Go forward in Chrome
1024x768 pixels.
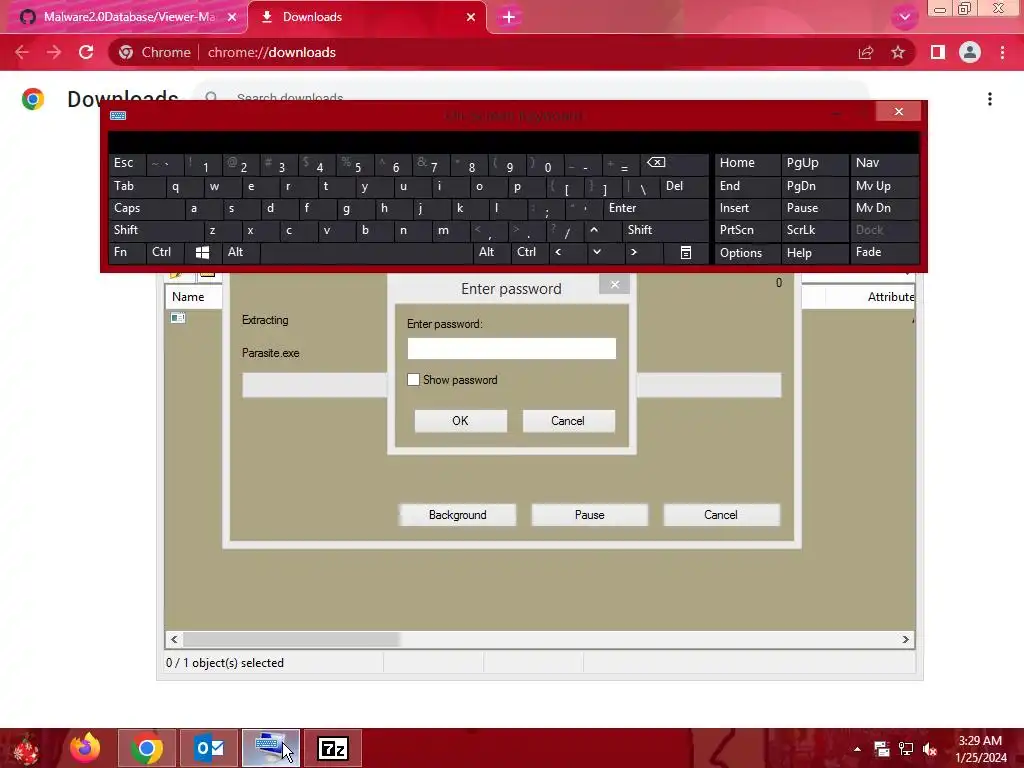[54, 52]
